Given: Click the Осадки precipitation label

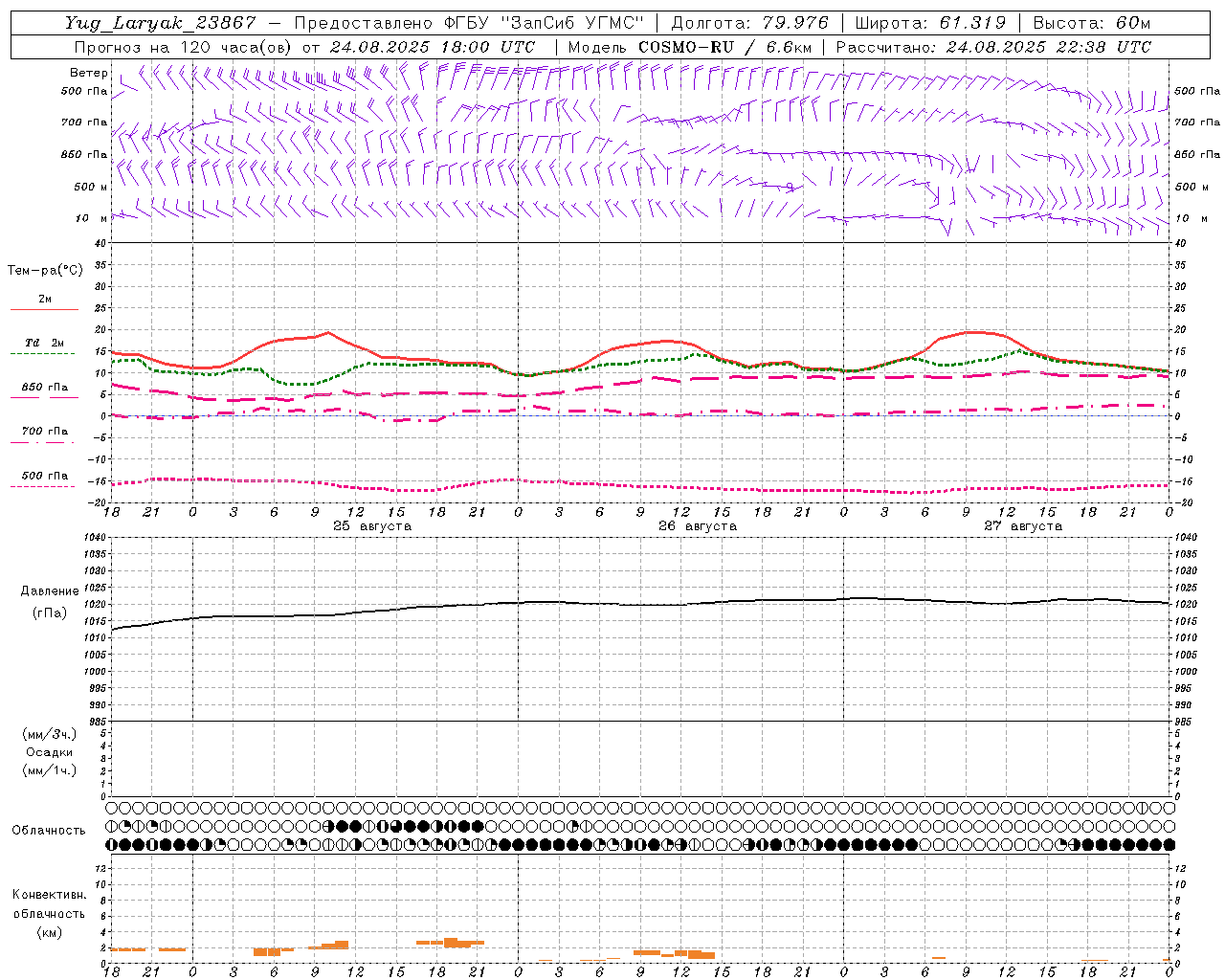Looking at the screenshot, I should click(50, 752).
